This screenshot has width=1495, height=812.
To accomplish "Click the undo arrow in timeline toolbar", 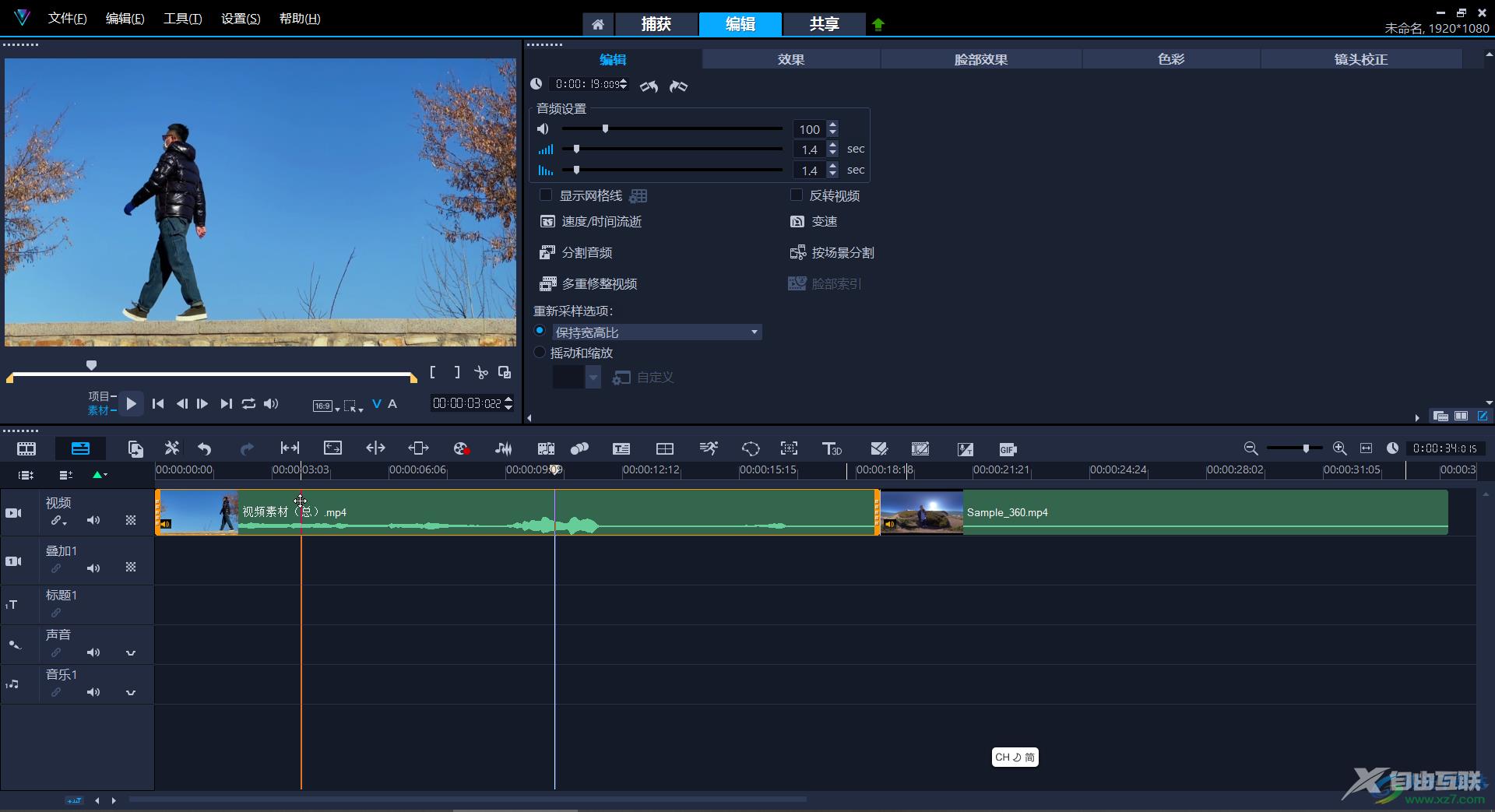I will point(205,448).
